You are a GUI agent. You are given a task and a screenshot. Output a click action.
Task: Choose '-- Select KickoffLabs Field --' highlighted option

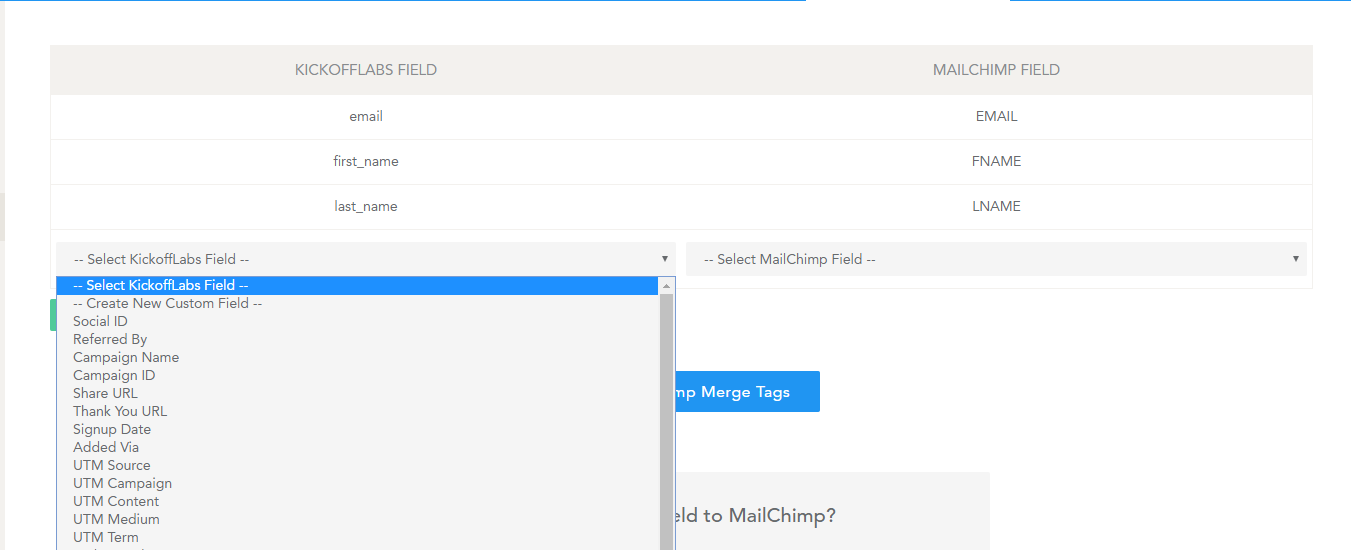(x=358, y=285)
